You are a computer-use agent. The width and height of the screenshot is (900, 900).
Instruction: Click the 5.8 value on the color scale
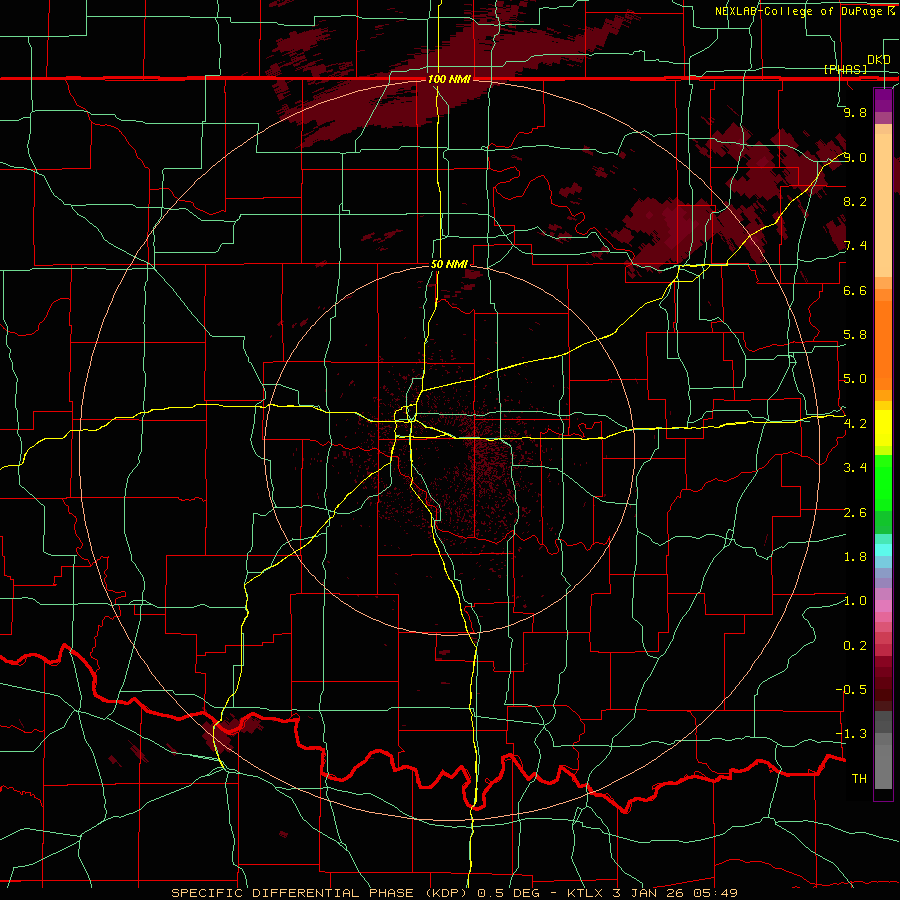855,335
